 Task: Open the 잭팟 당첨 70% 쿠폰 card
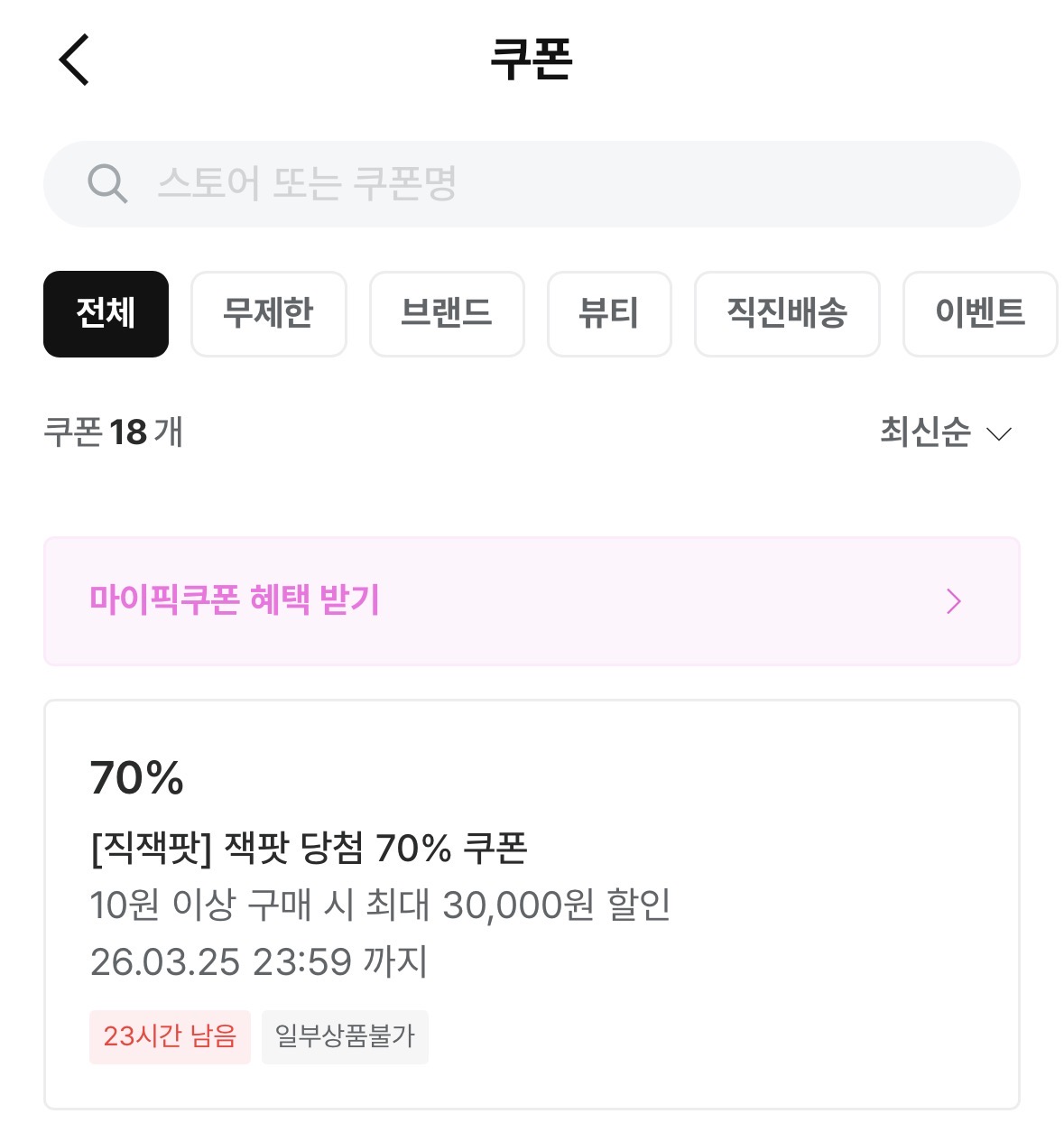[x=532, y=903]
